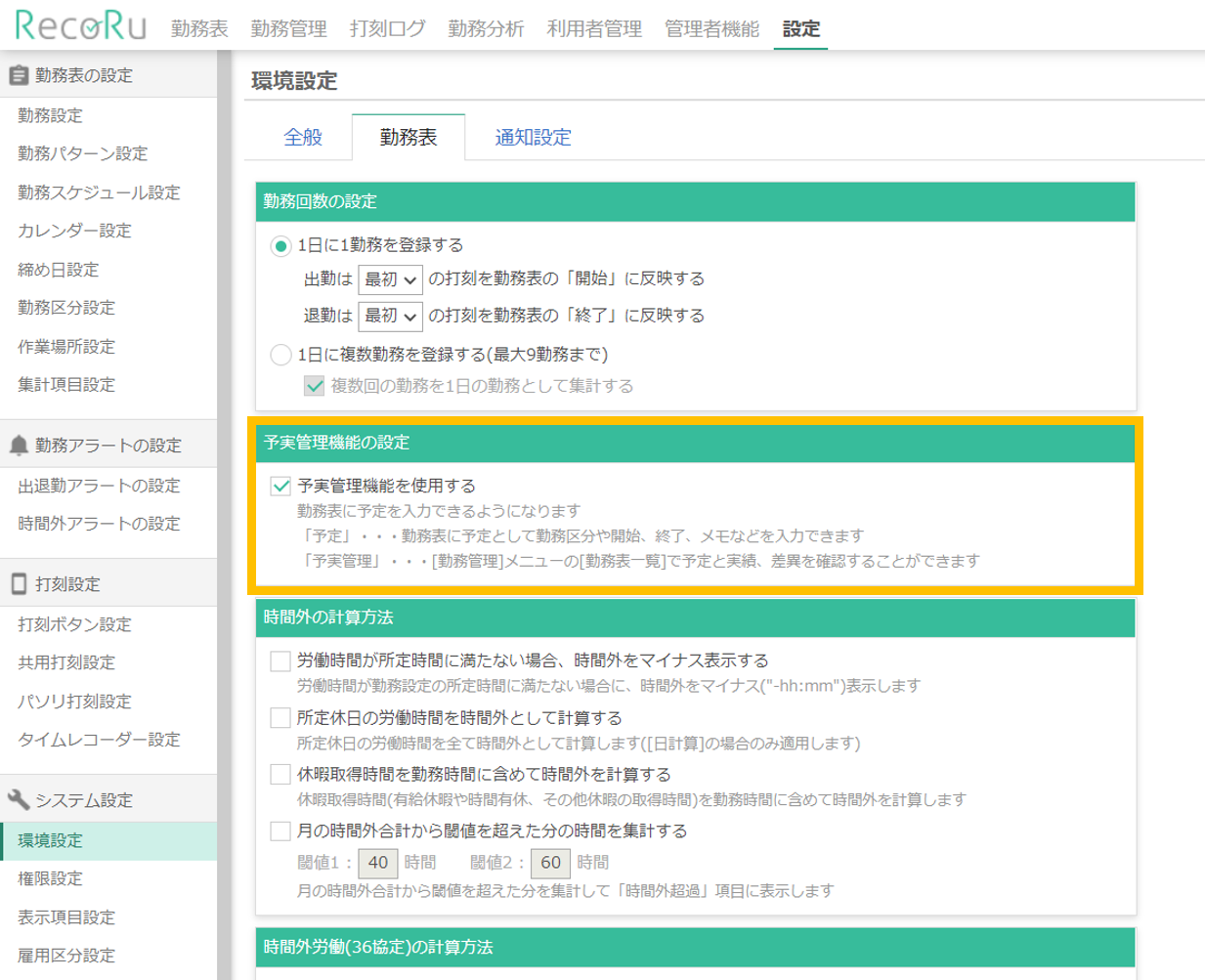Click the smartphone icon next to 打刻設定

click(18, 583)
